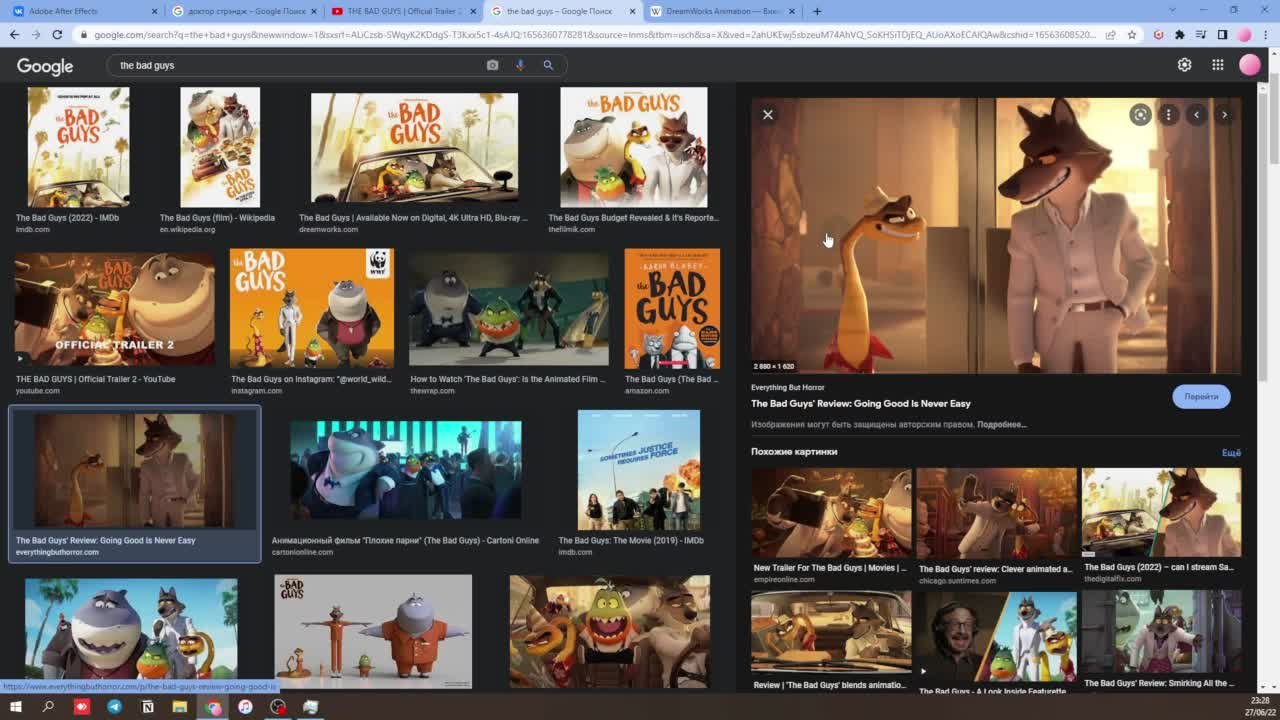Click the vertical page scrollbar
Screen dimensions: 1280x720
pos(1272,300)
